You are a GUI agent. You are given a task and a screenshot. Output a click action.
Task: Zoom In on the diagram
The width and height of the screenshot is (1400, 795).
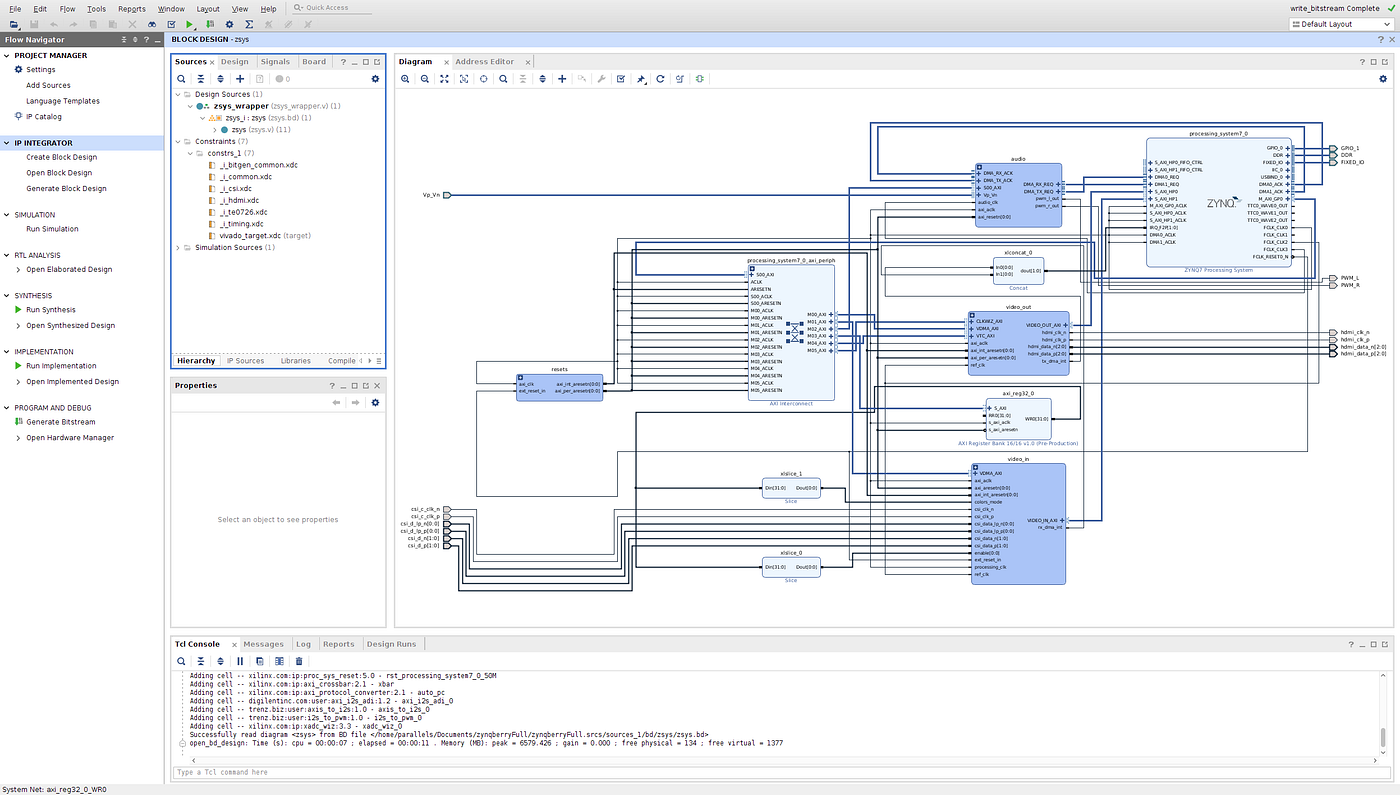coord(405,78)
